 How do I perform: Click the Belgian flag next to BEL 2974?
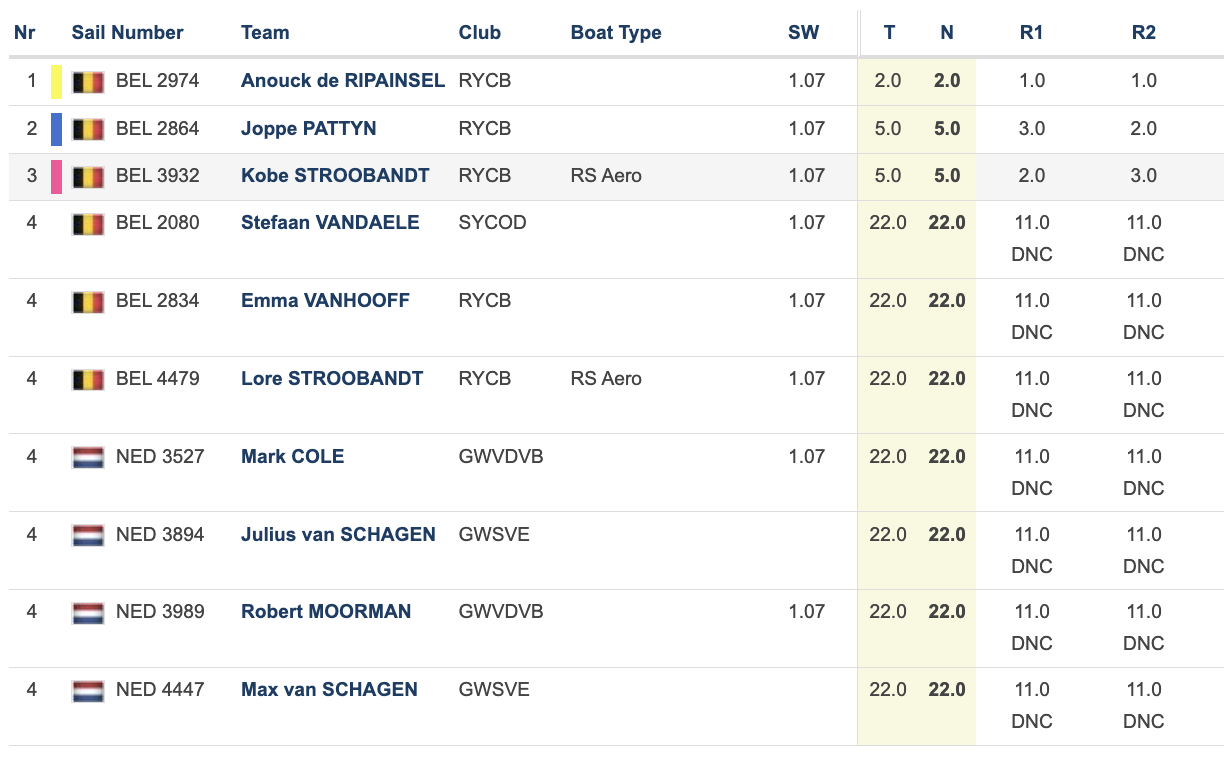[x=88, y=82]
